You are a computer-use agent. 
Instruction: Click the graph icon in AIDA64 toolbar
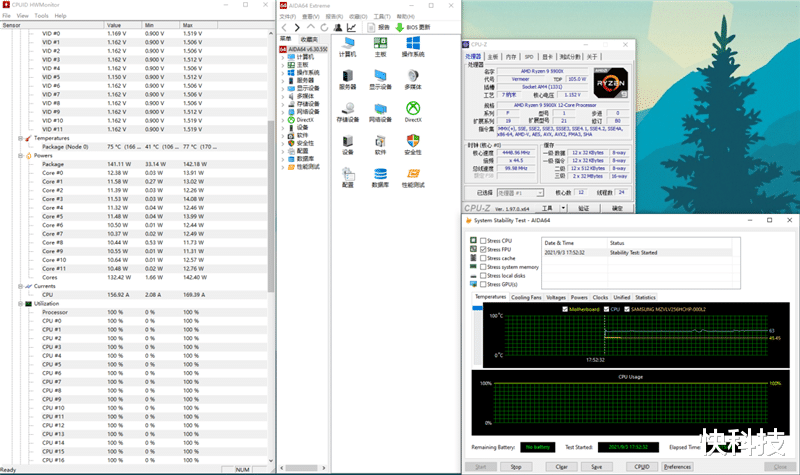pyautogui.click(x=351, y=28)
